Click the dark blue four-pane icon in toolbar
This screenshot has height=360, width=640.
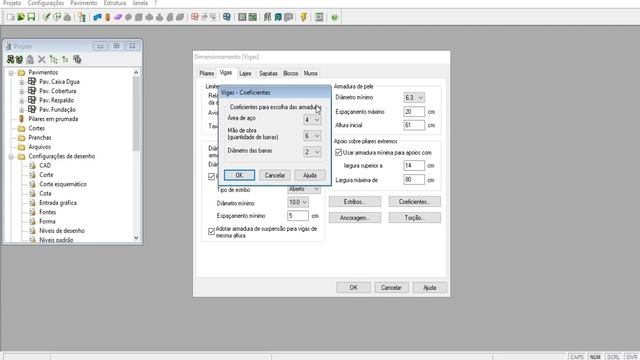[227, 17]
